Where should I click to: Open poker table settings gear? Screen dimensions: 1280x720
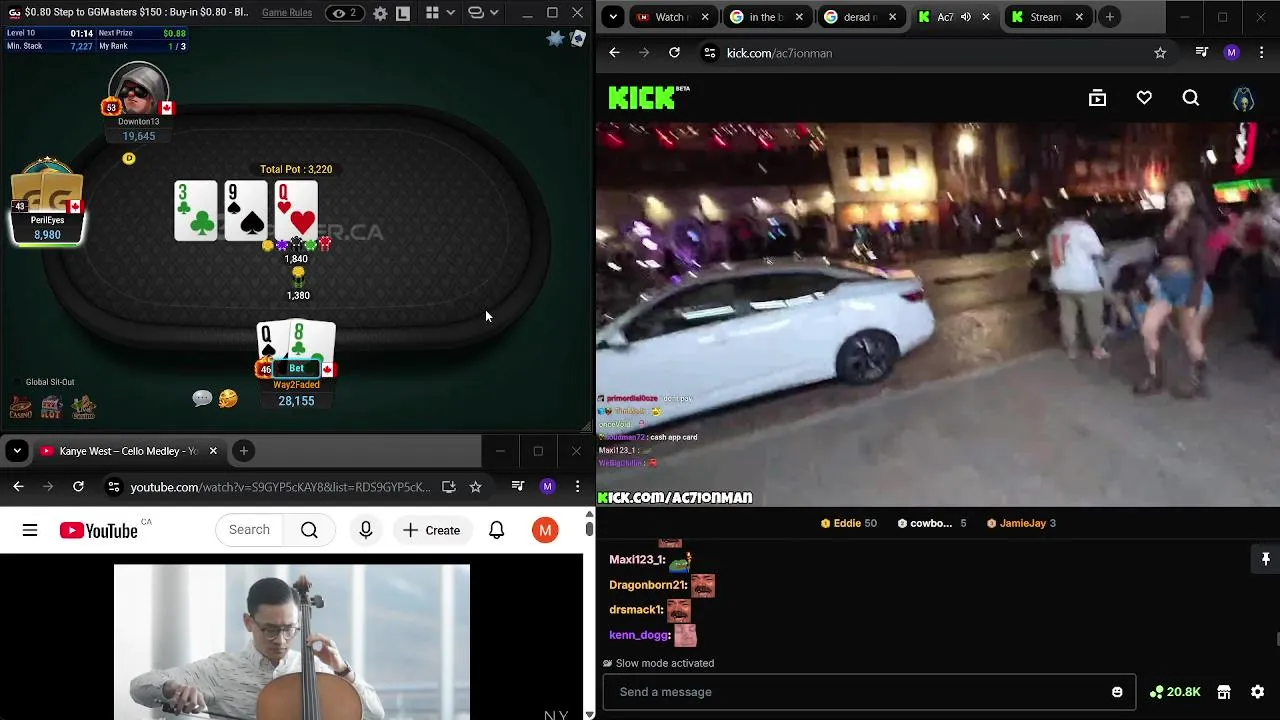[x=380, y=13]
